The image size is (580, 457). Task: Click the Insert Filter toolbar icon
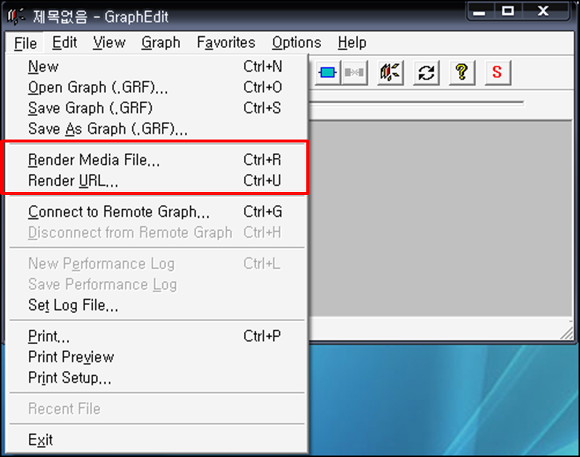tap(327, 73)
